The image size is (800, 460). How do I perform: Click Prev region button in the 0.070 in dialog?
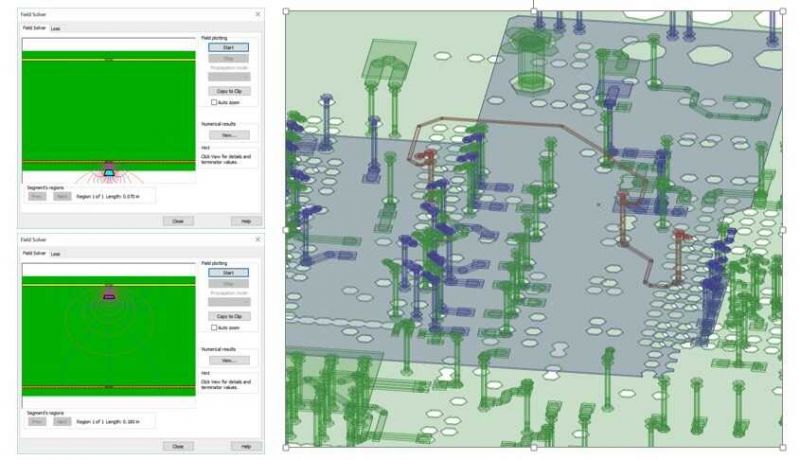[37, 196]
